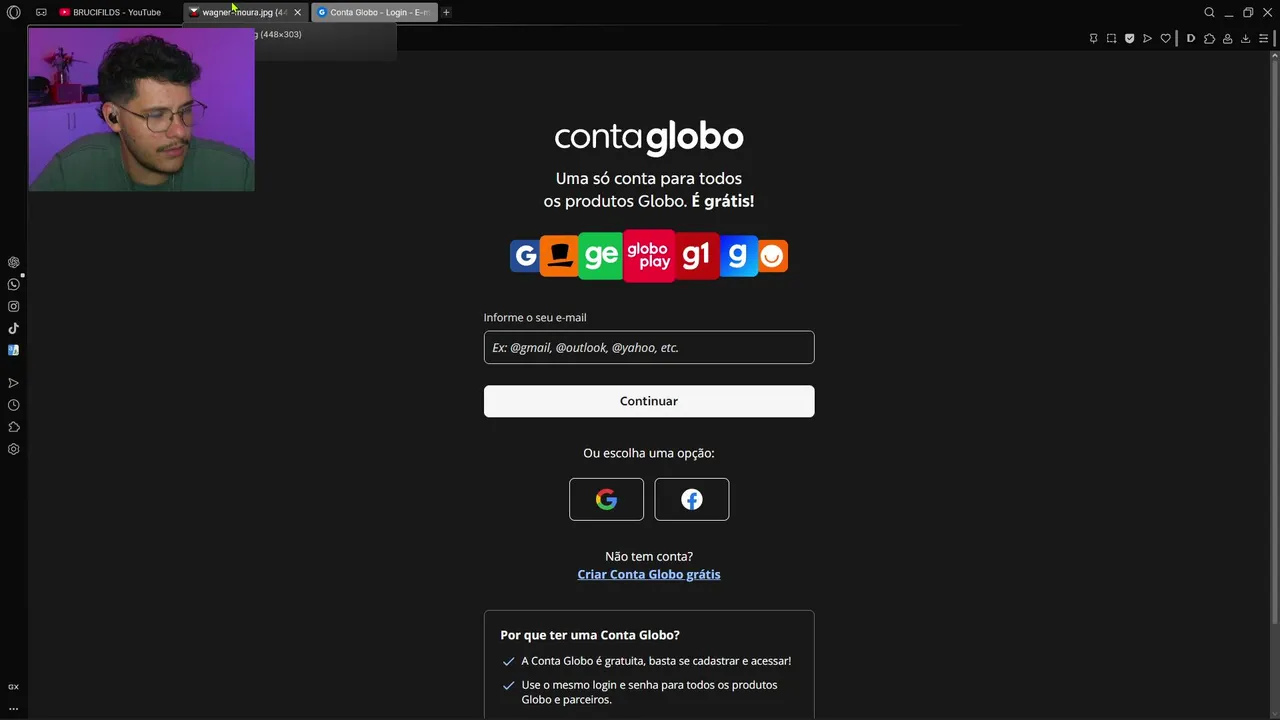Open ChatGPT from the sidebar
Viewport: 1280px width, 720px height.
(x=13, y=262)
